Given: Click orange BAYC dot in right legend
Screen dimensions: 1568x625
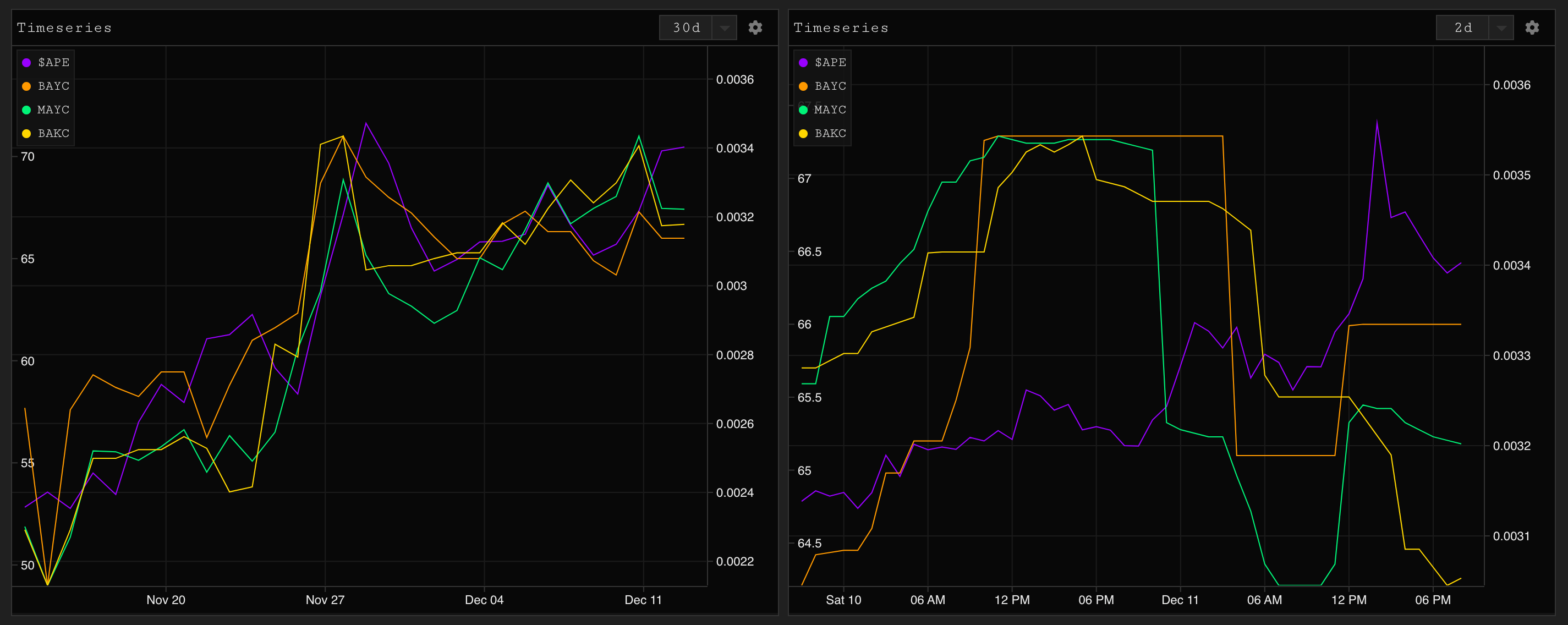Looking at the screenshot, I should [803, 86].
